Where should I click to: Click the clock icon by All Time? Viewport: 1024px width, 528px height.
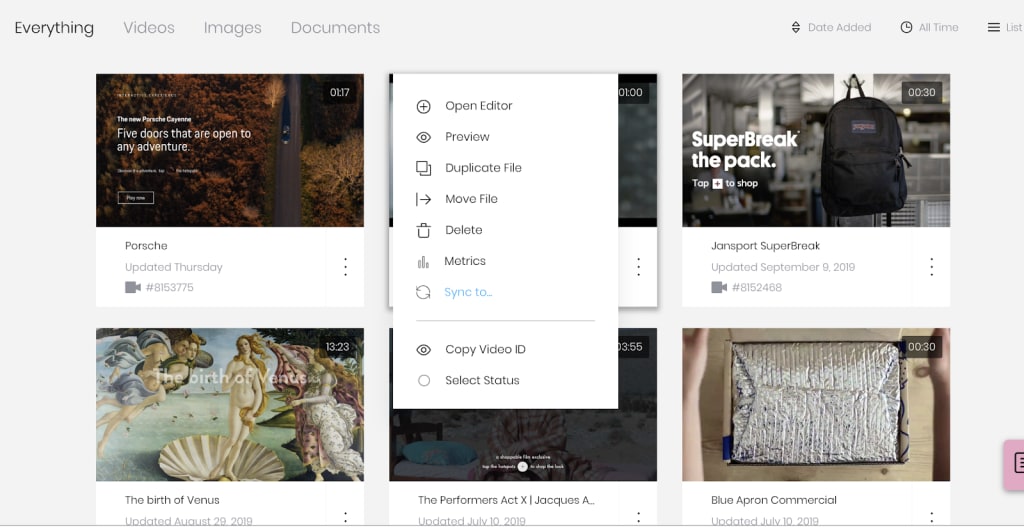[906, 27]
